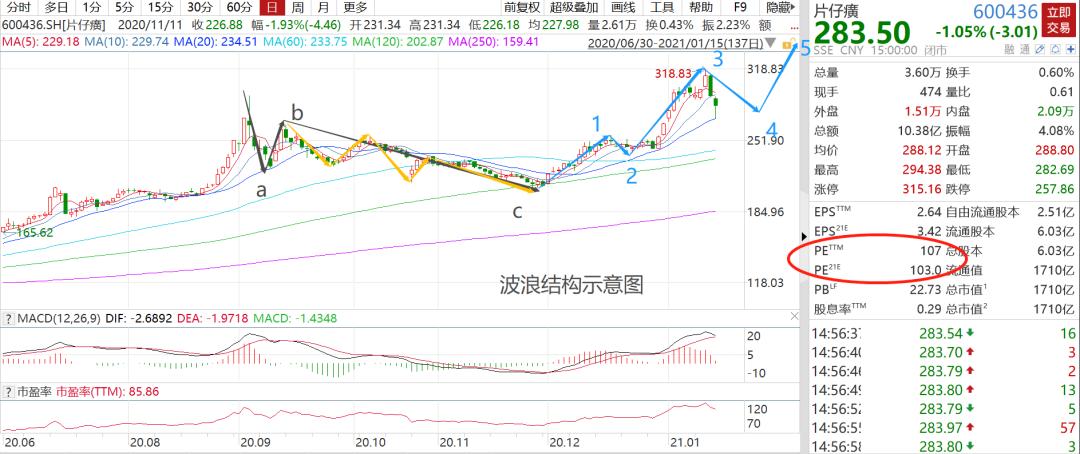Open the 前复权 adjustment dropdown

(522, 8)
